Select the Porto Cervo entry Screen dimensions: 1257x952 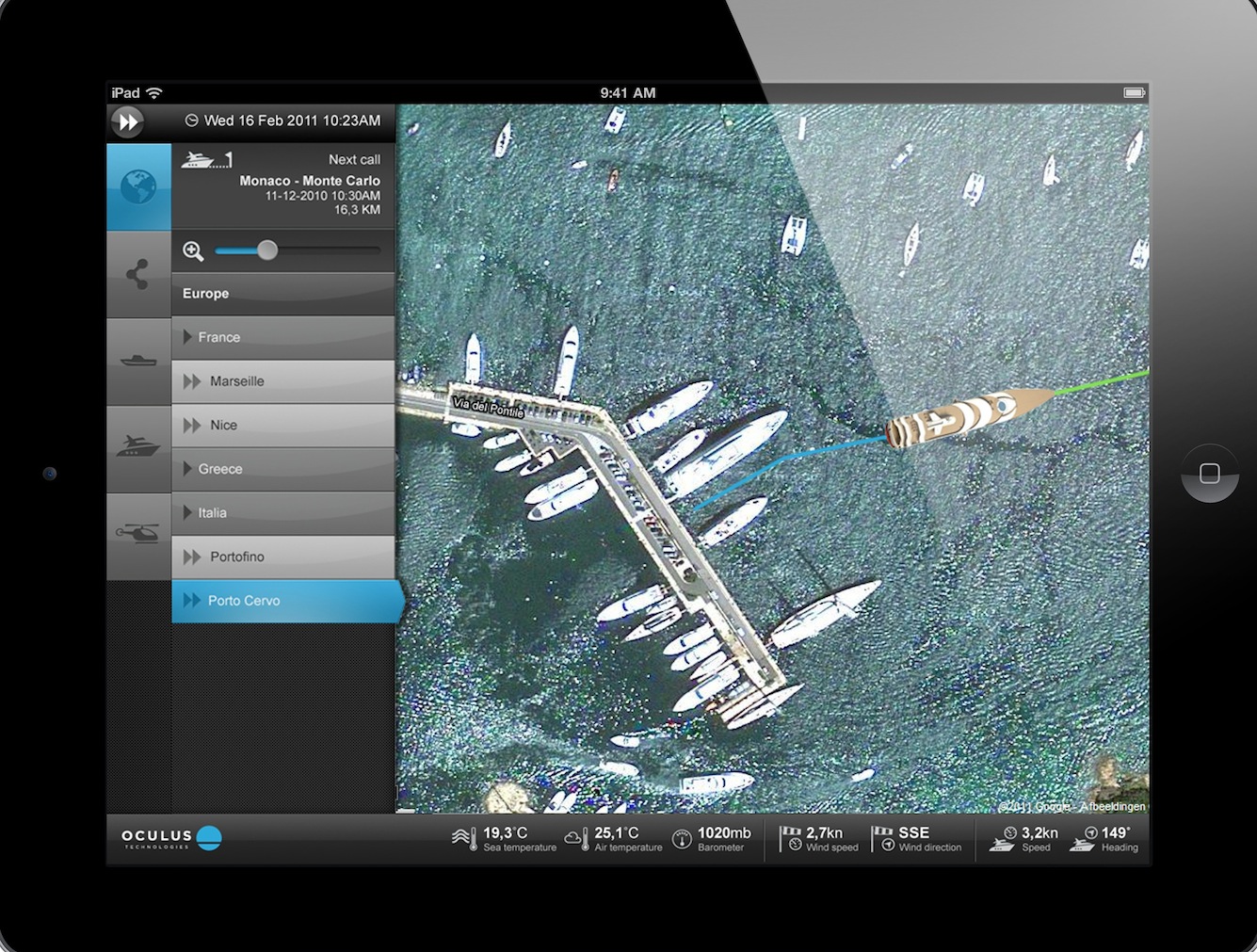245,600
